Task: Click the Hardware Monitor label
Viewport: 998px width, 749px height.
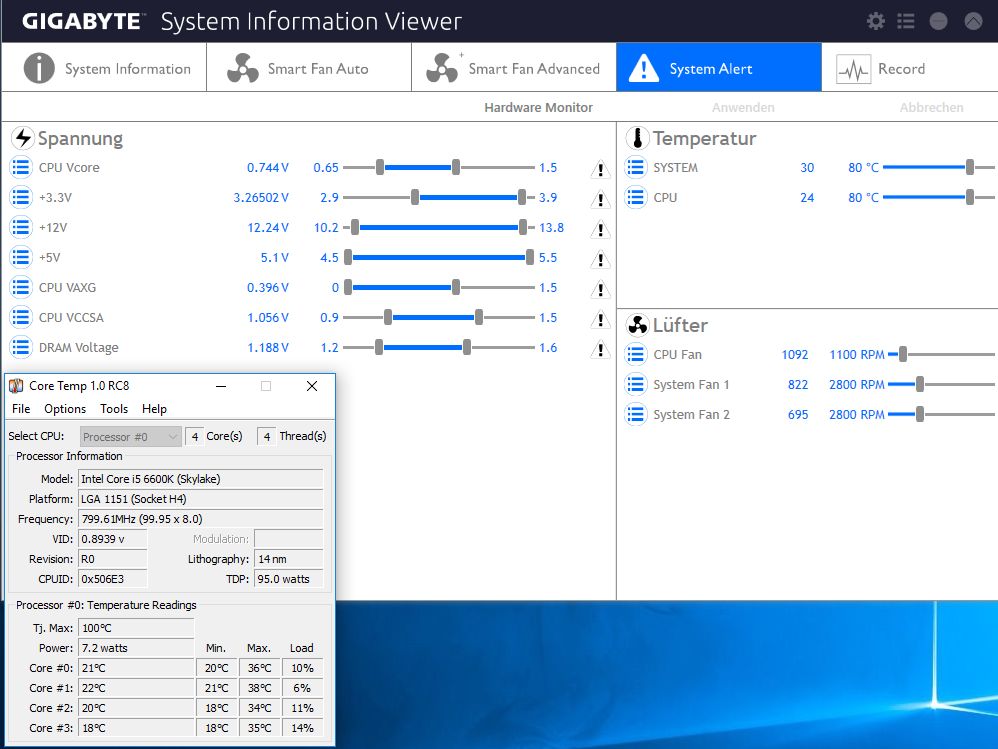Action: pyautogui.click(x=538, y=108)
